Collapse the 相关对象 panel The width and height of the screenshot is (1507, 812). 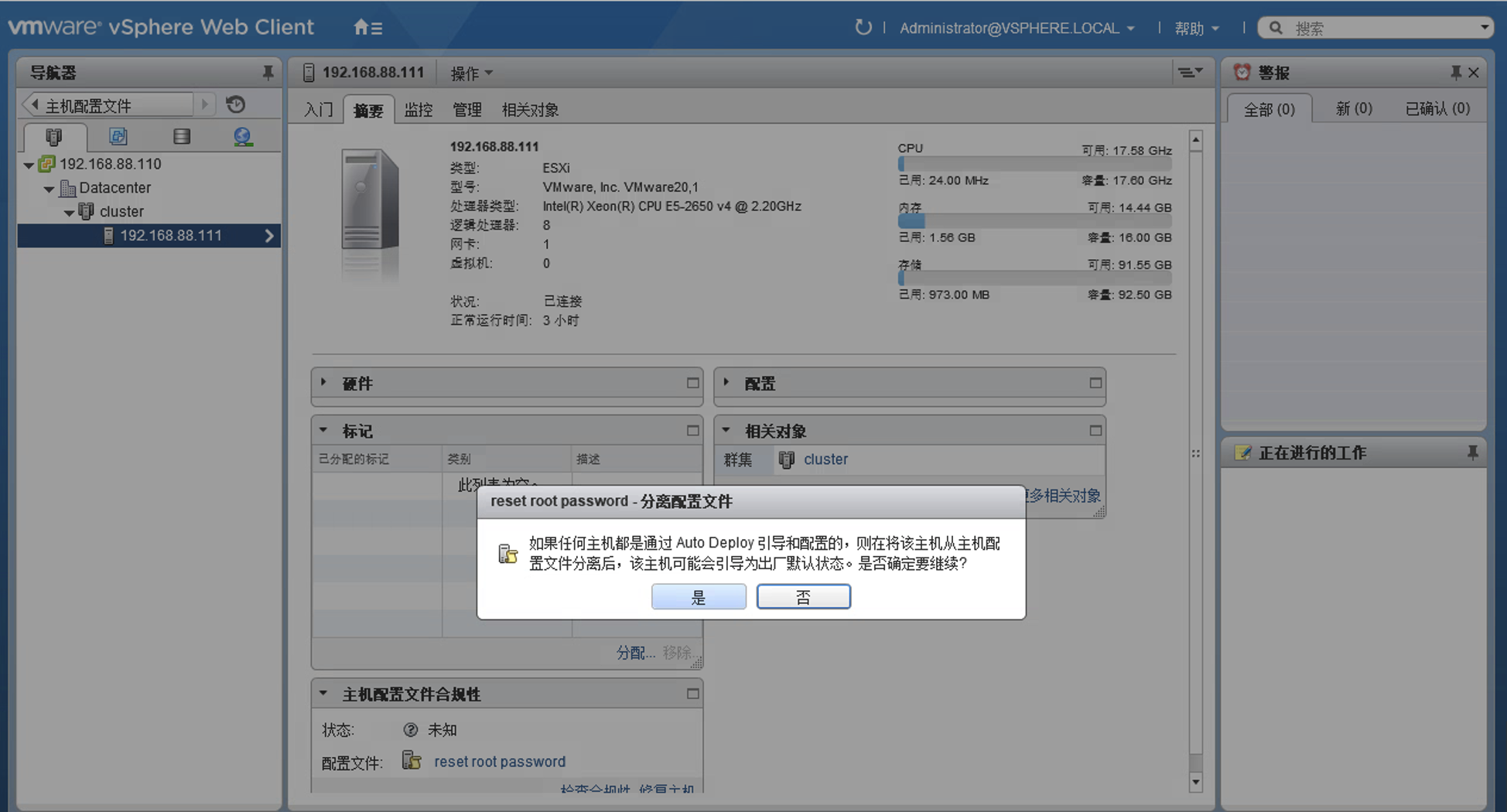tap(726, 430)
